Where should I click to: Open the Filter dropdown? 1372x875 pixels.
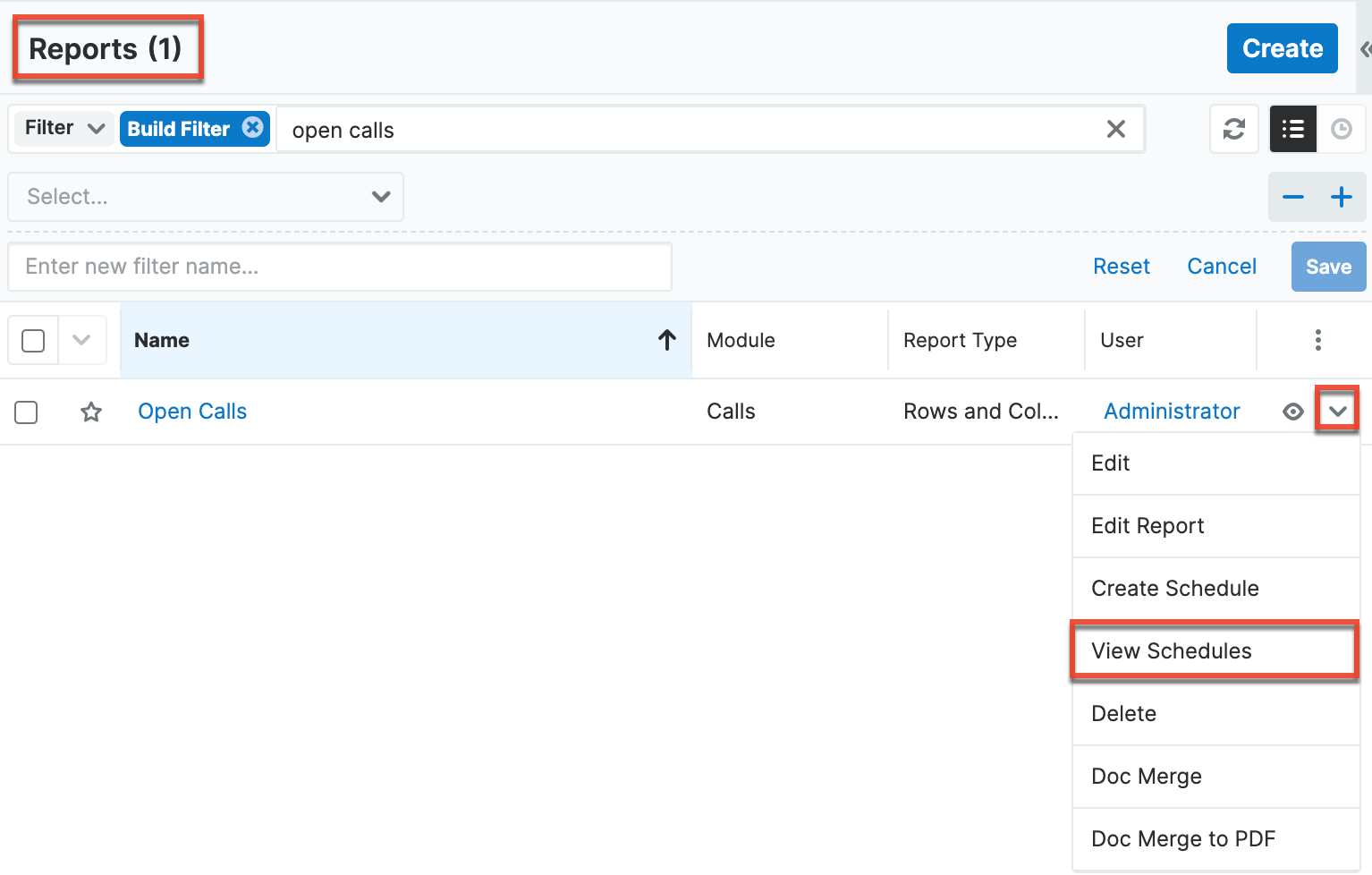click(x=63, y=128)
